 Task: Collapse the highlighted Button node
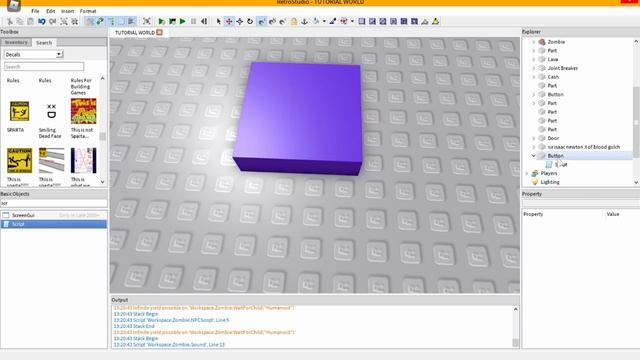pyautogui.click(x=533, y=156)
